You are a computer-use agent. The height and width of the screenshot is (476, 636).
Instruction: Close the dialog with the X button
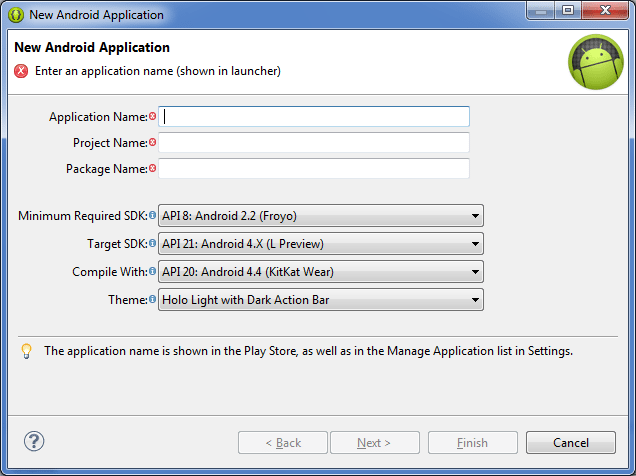605,10
